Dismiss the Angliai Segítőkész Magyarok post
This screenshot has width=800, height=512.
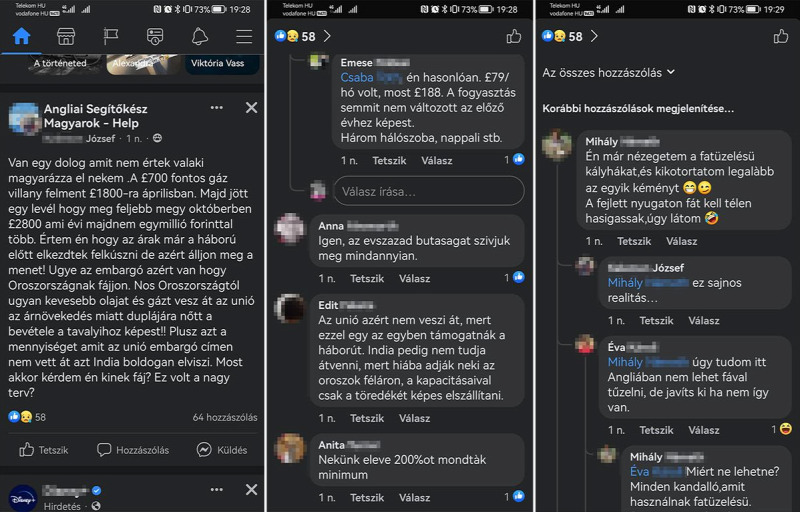252,108
